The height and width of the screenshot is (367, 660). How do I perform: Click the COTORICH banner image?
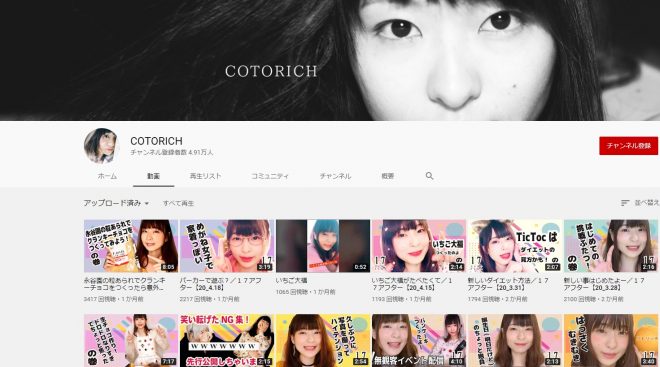(x=330, y=60)
